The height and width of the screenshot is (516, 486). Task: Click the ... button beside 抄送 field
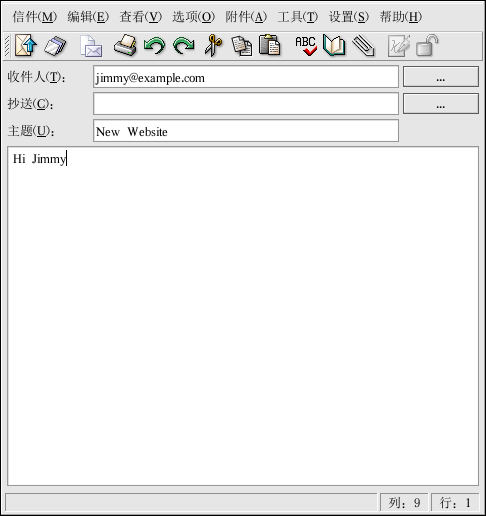point(441,104)
